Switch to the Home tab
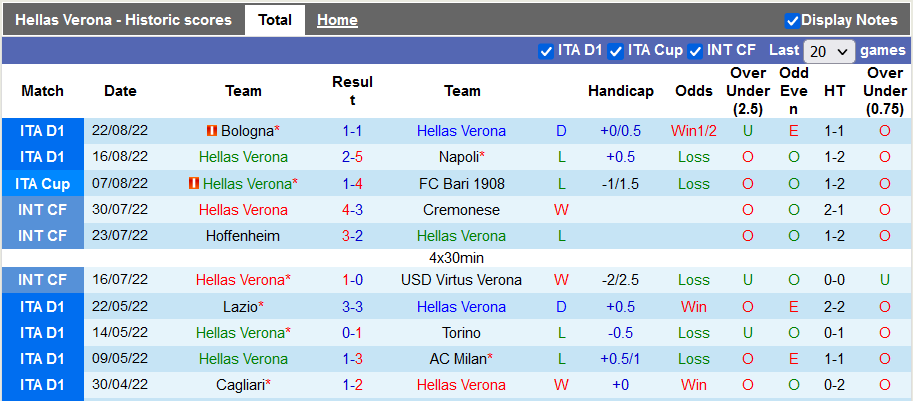Screen dimensions: 913x401 coord(337,20)
